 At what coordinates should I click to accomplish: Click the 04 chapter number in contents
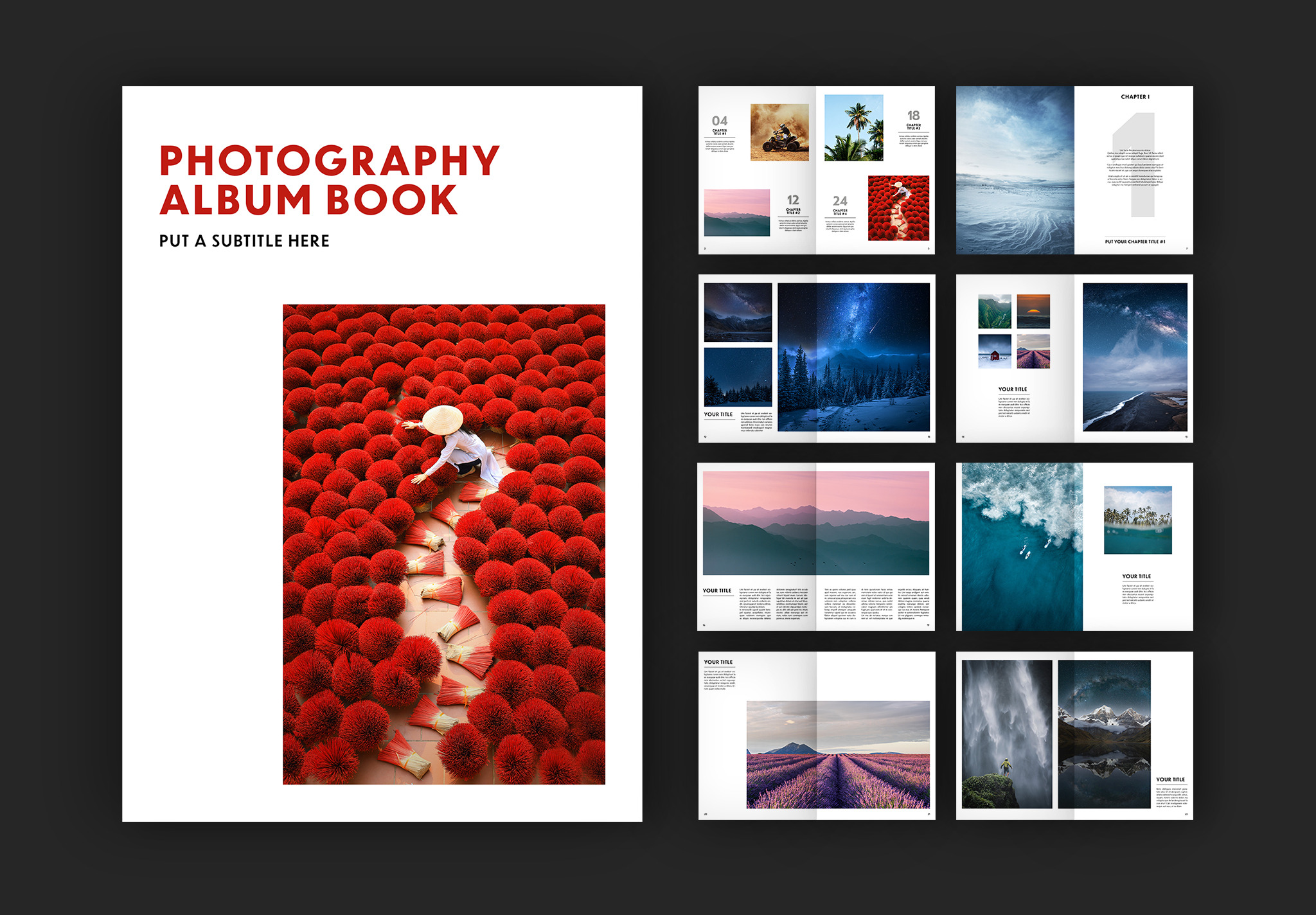point(720,121)
